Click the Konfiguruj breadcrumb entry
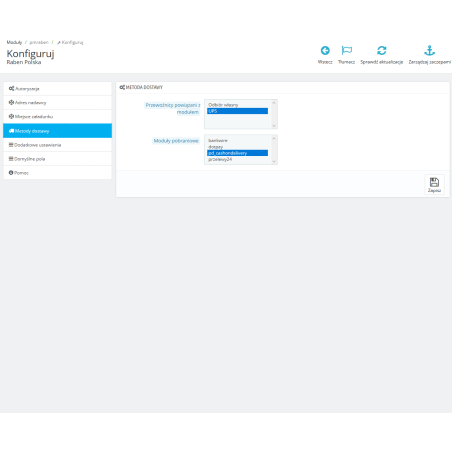Screen dimensions: 452x452 tap(70, 42)
